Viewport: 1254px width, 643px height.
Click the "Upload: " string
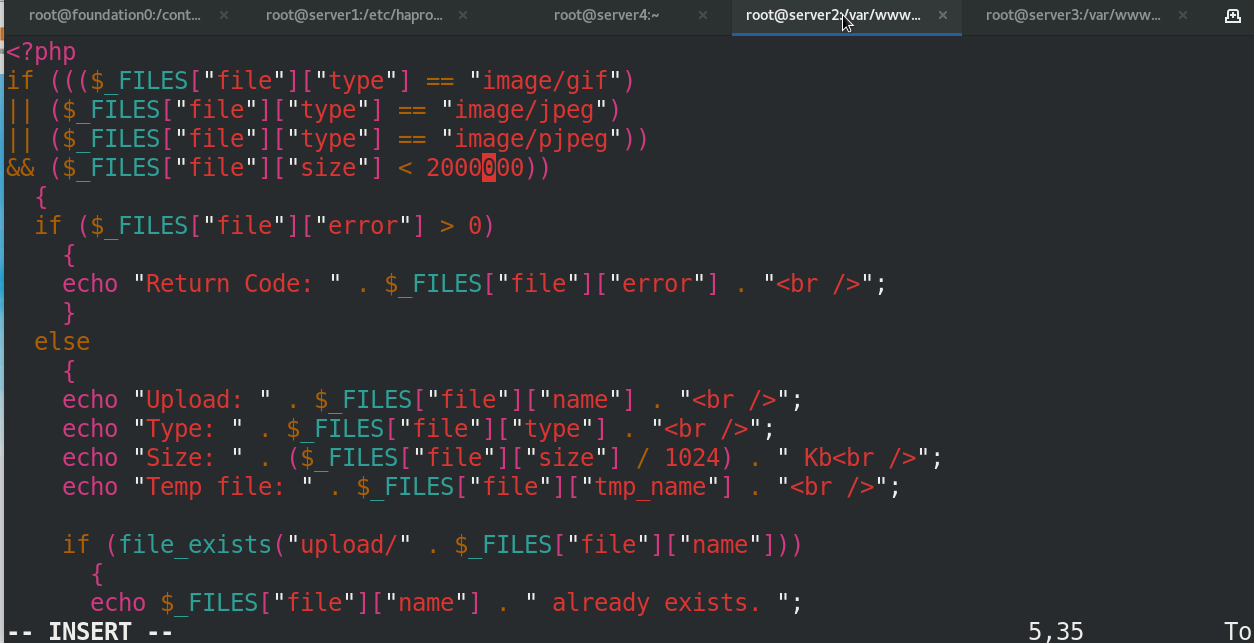202,400
